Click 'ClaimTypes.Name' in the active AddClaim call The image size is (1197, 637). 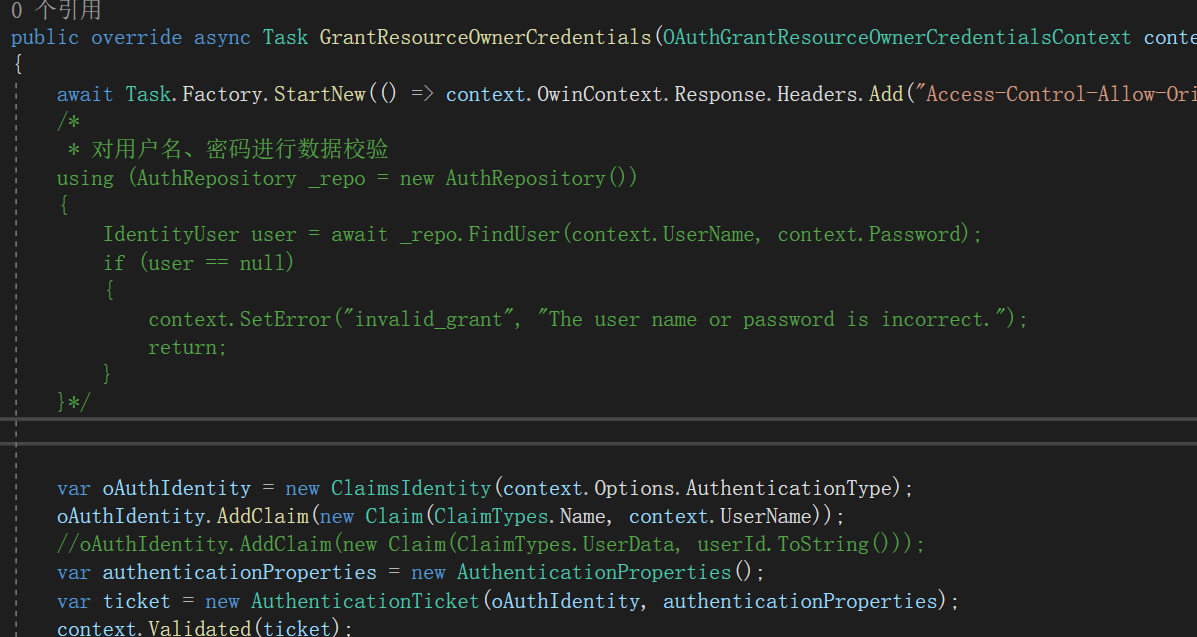pyautogui.click(x=520, y=516)
